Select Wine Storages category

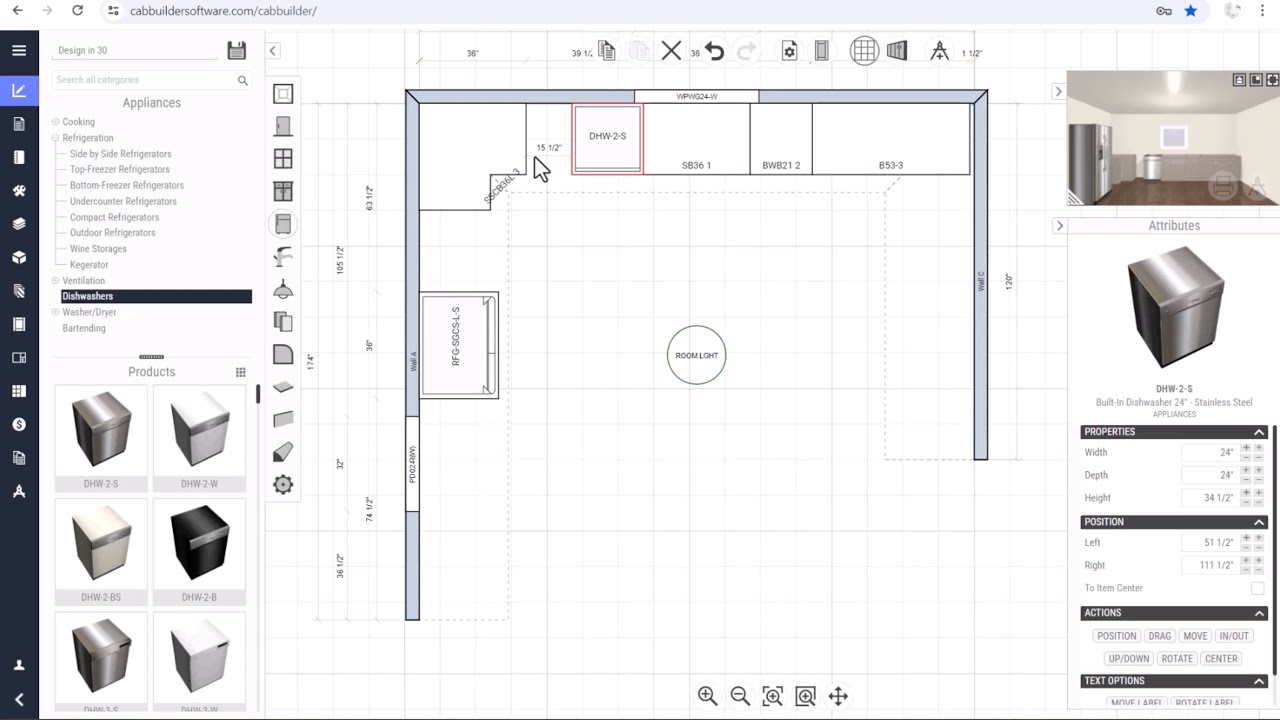[98, 249]
